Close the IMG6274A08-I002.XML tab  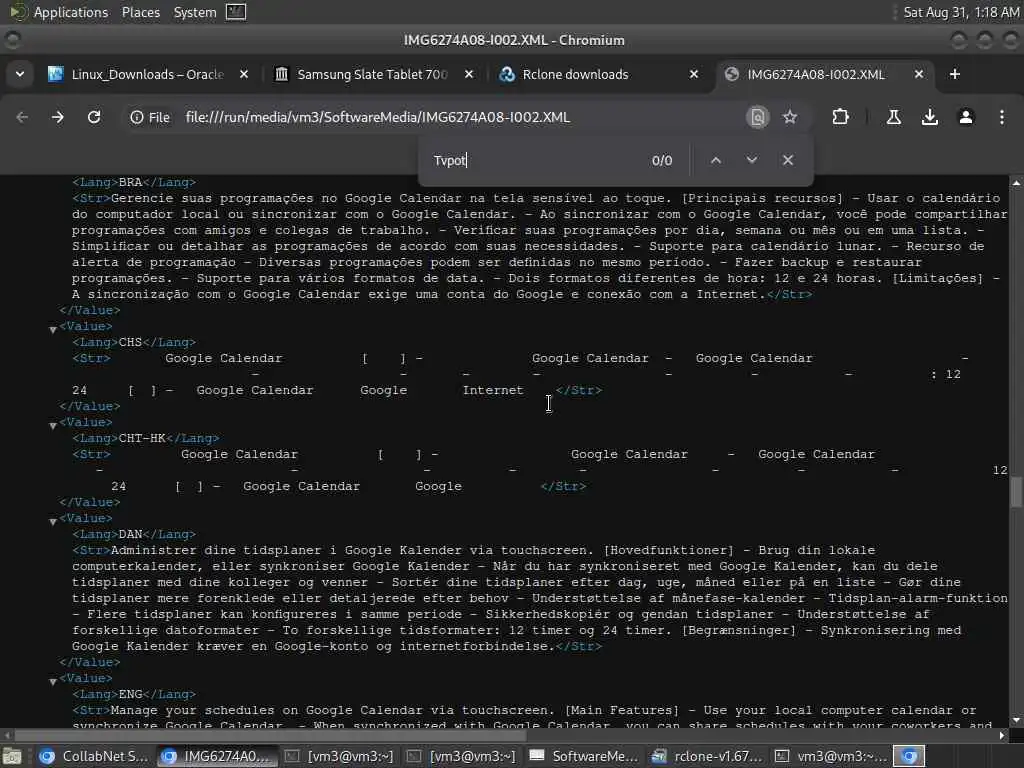[x=919, y=74]
